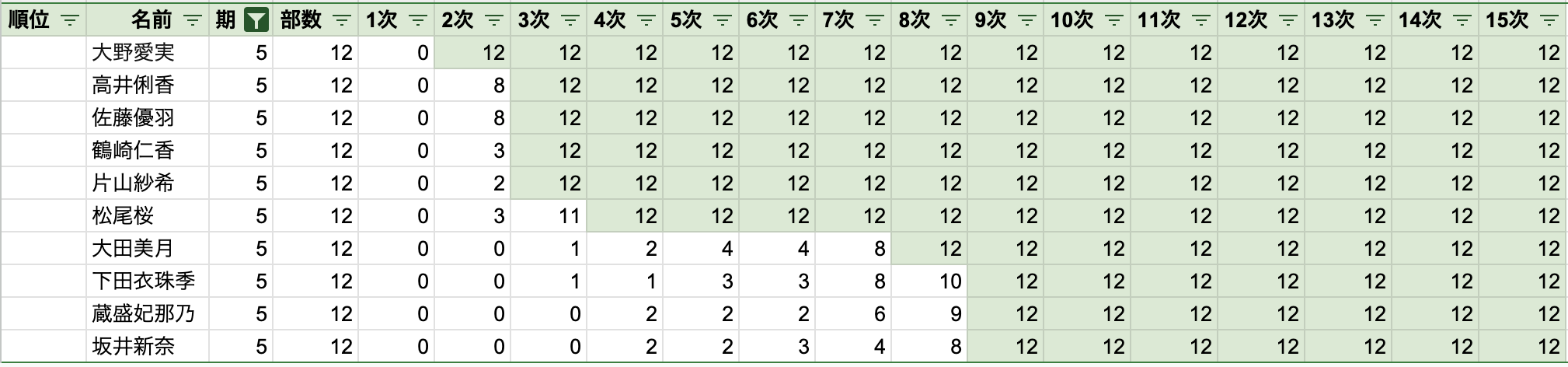Expand the 15次 column filter menu

[1549, 20]
